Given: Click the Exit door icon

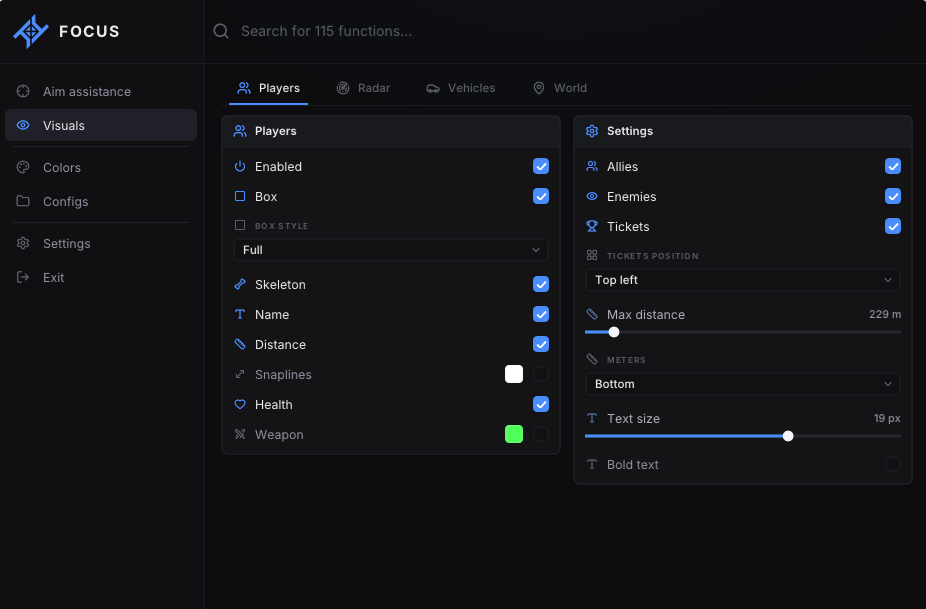Looking at the screenshot, I should click(23, 277).
